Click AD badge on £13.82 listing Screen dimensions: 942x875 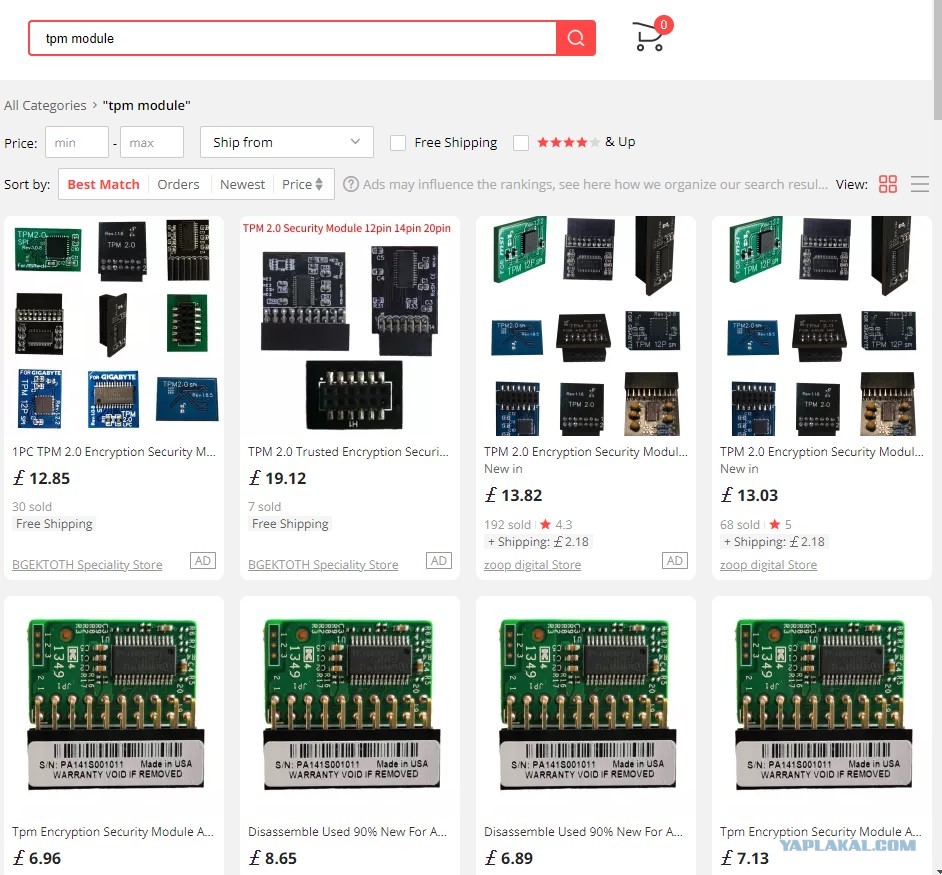675,561
